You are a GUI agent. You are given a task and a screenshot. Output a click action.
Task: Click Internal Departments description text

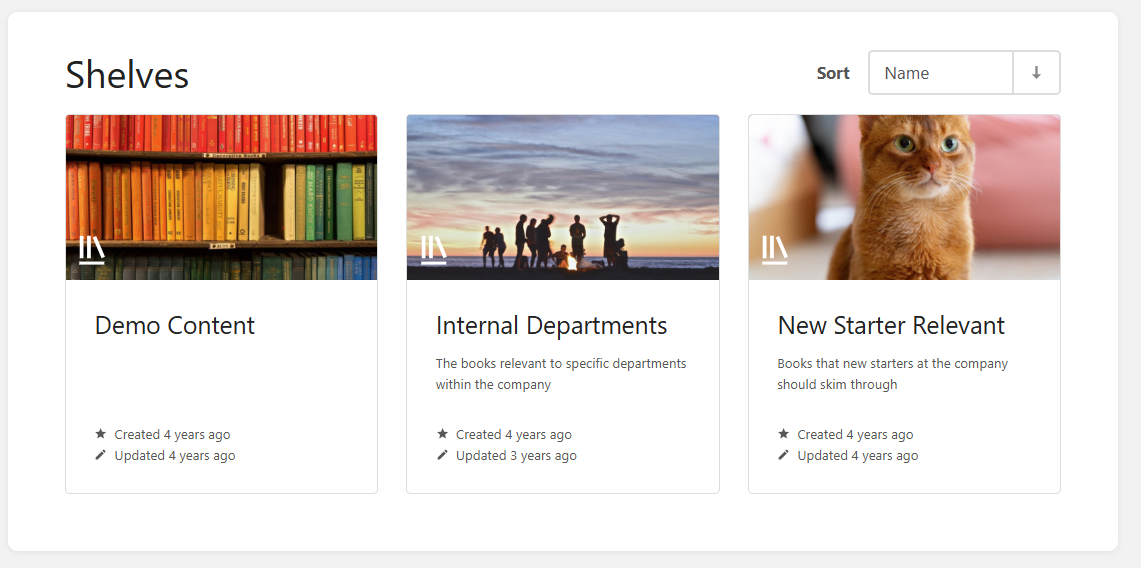point(560,373)
